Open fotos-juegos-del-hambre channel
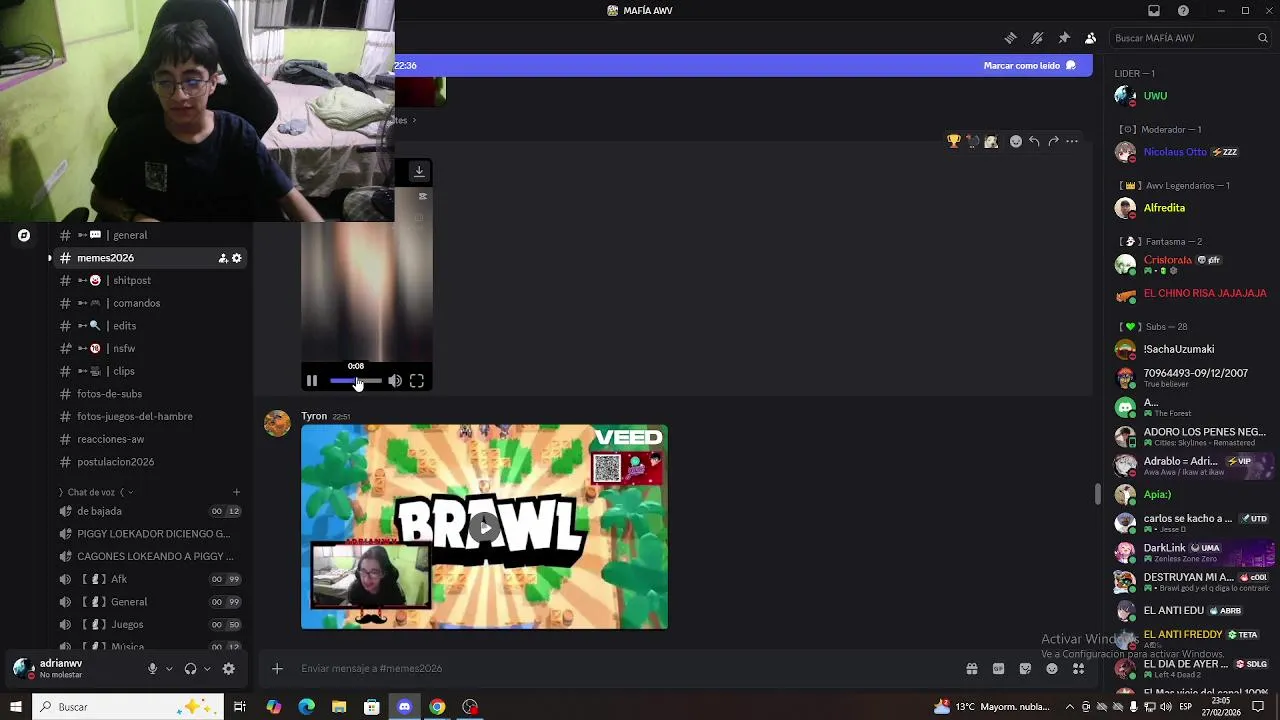 pyautogui.click(x=150, y=417)
